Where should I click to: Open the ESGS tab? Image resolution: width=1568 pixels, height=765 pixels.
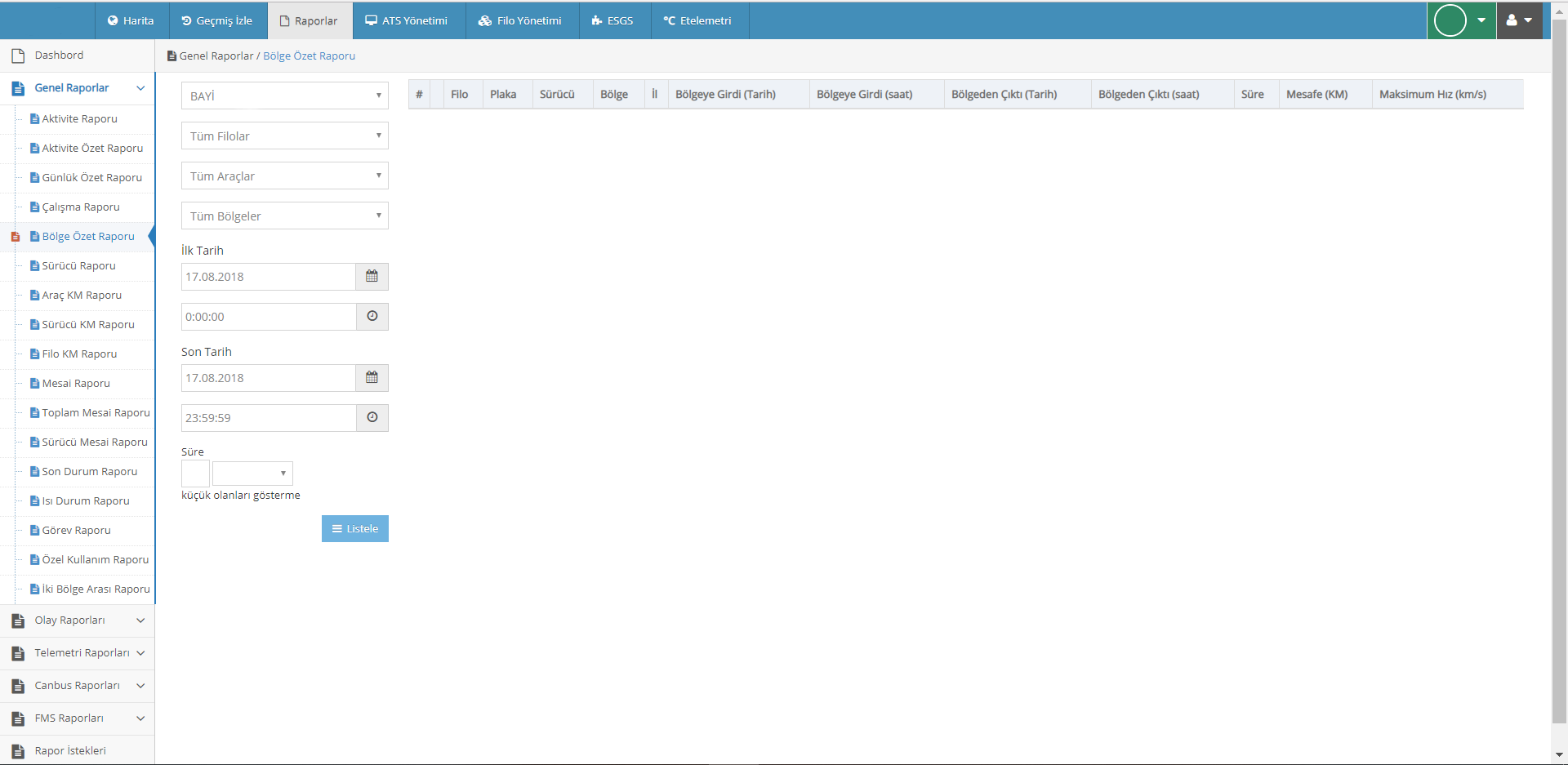point(614,20)
